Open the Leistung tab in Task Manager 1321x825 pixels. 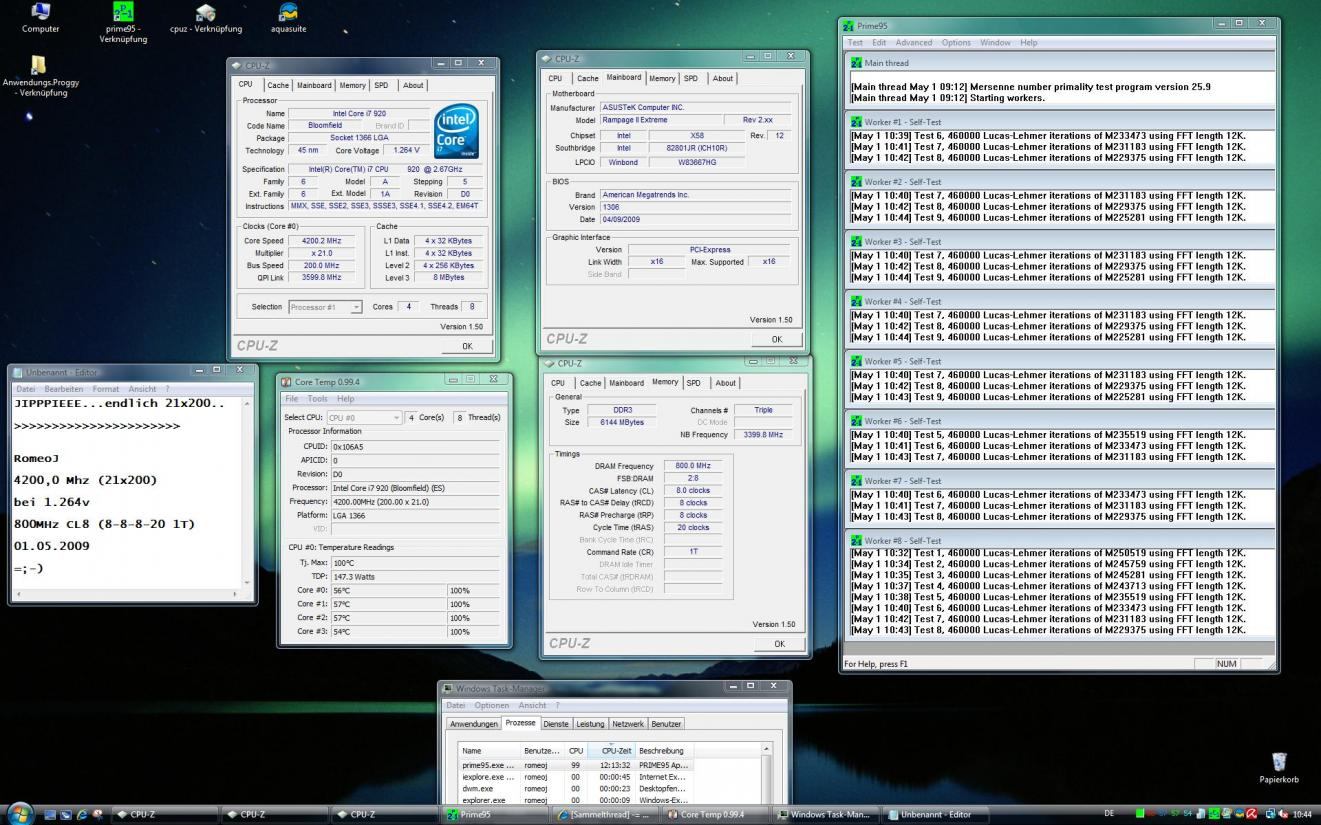click(x=590, y=724)
